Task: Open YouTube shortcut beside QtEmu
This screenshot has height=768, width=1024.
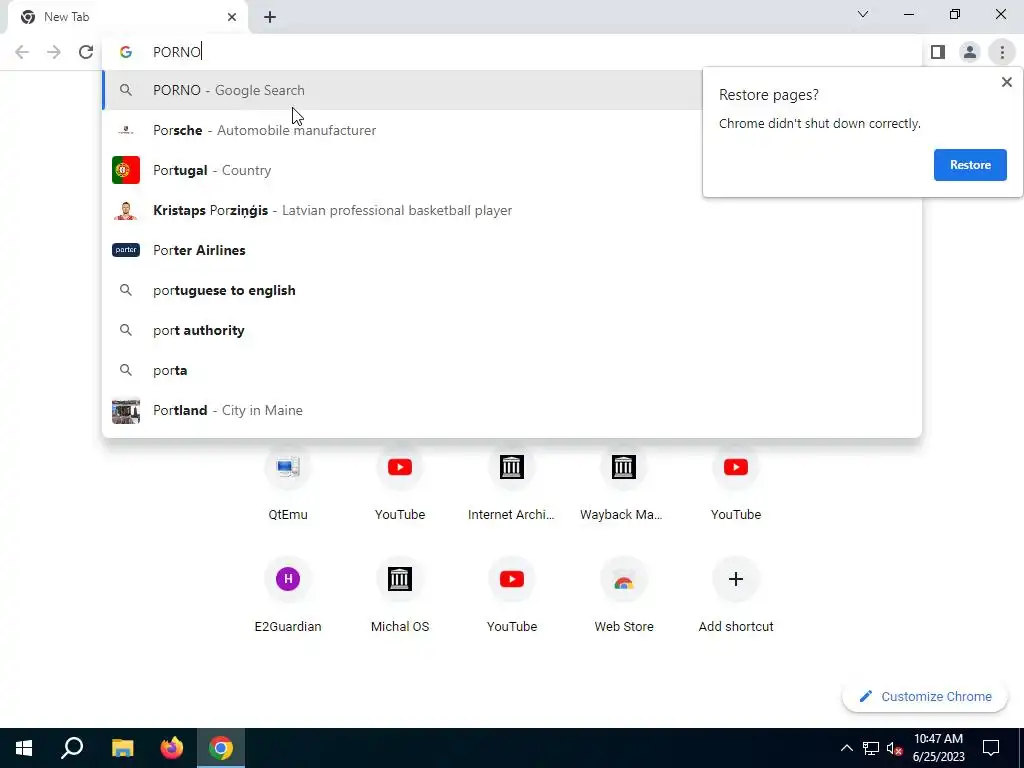Action: point(400,483)
